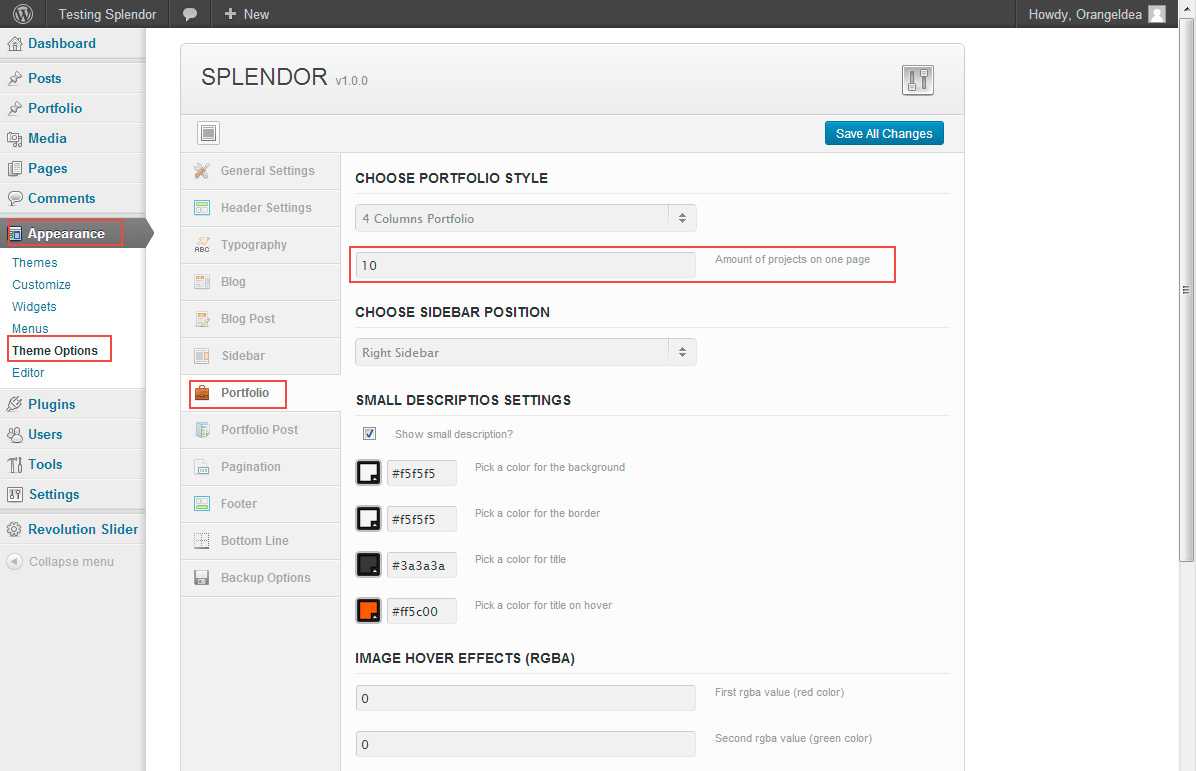The image size is (1196, 771).
Task: Click the Media icon in sidebar
Action: tap(14, 139)
